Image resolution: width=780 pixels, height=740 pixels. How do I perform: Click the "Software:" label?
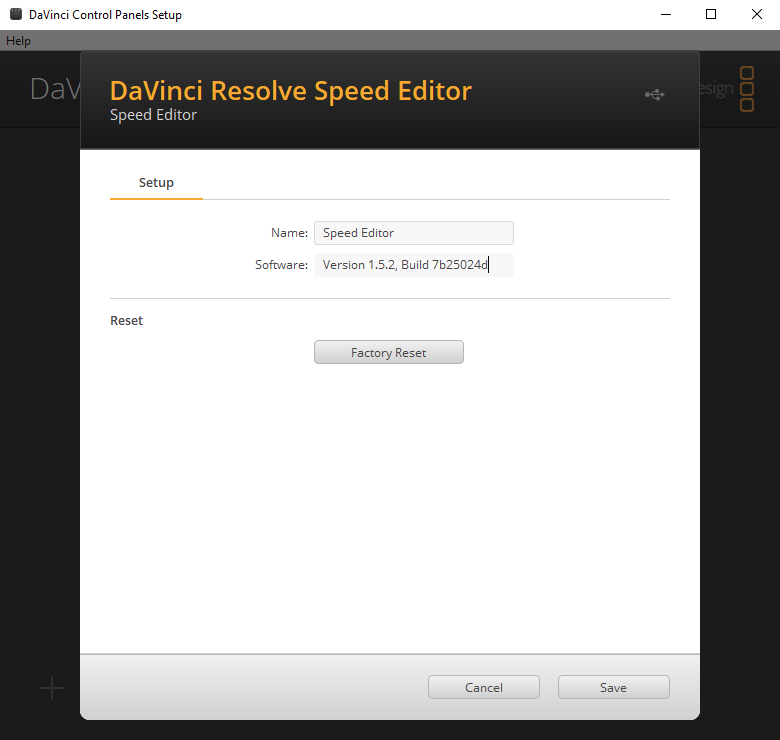point(281,265)
